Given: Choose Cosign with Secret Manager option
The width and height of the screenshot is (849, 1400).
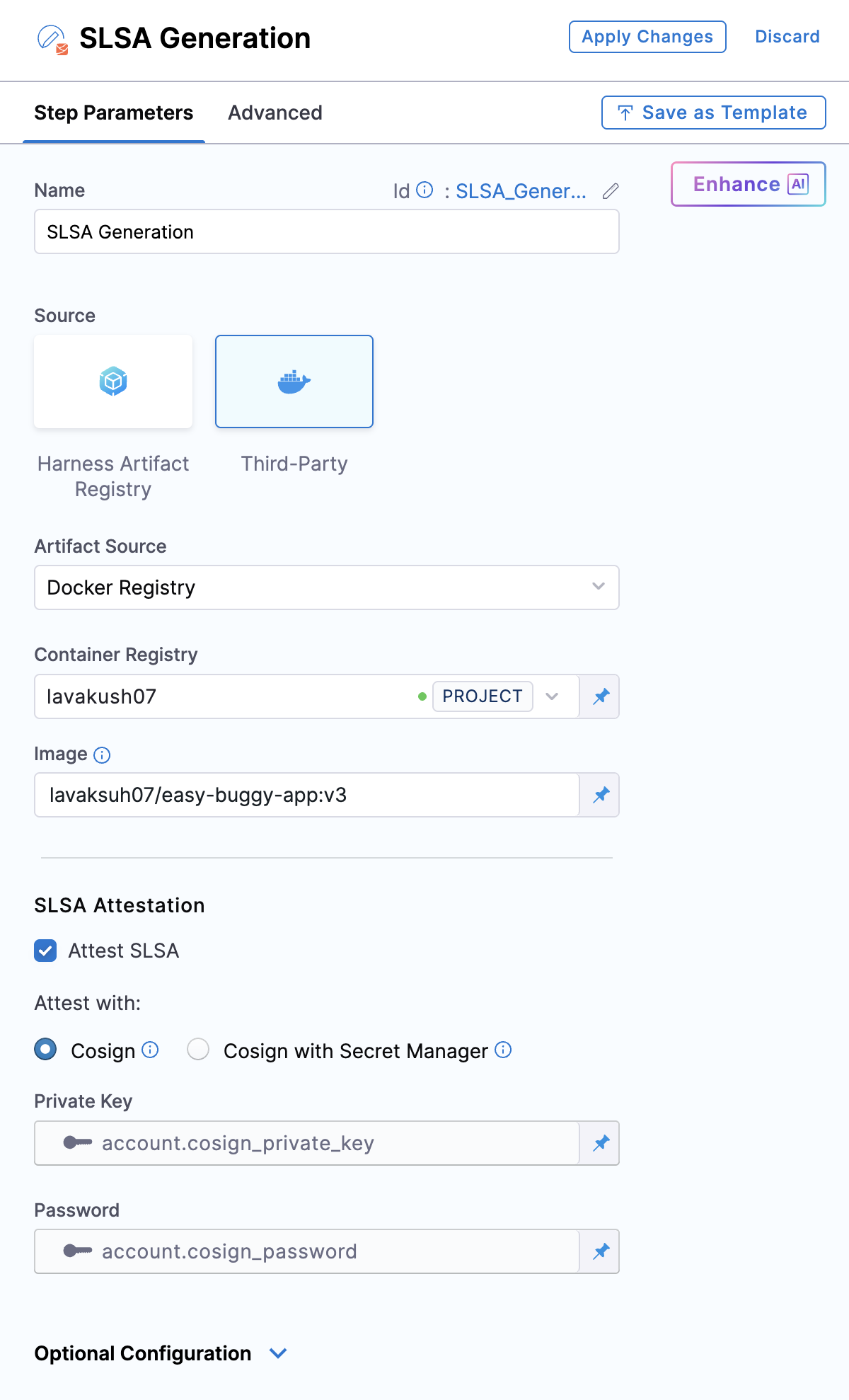Looking at the screenshot, I should point(198,1049).
